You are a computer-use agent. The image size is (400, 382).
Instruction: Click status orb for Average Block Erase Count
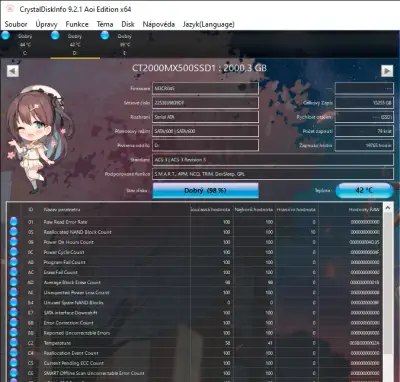(x=14, y=282)
